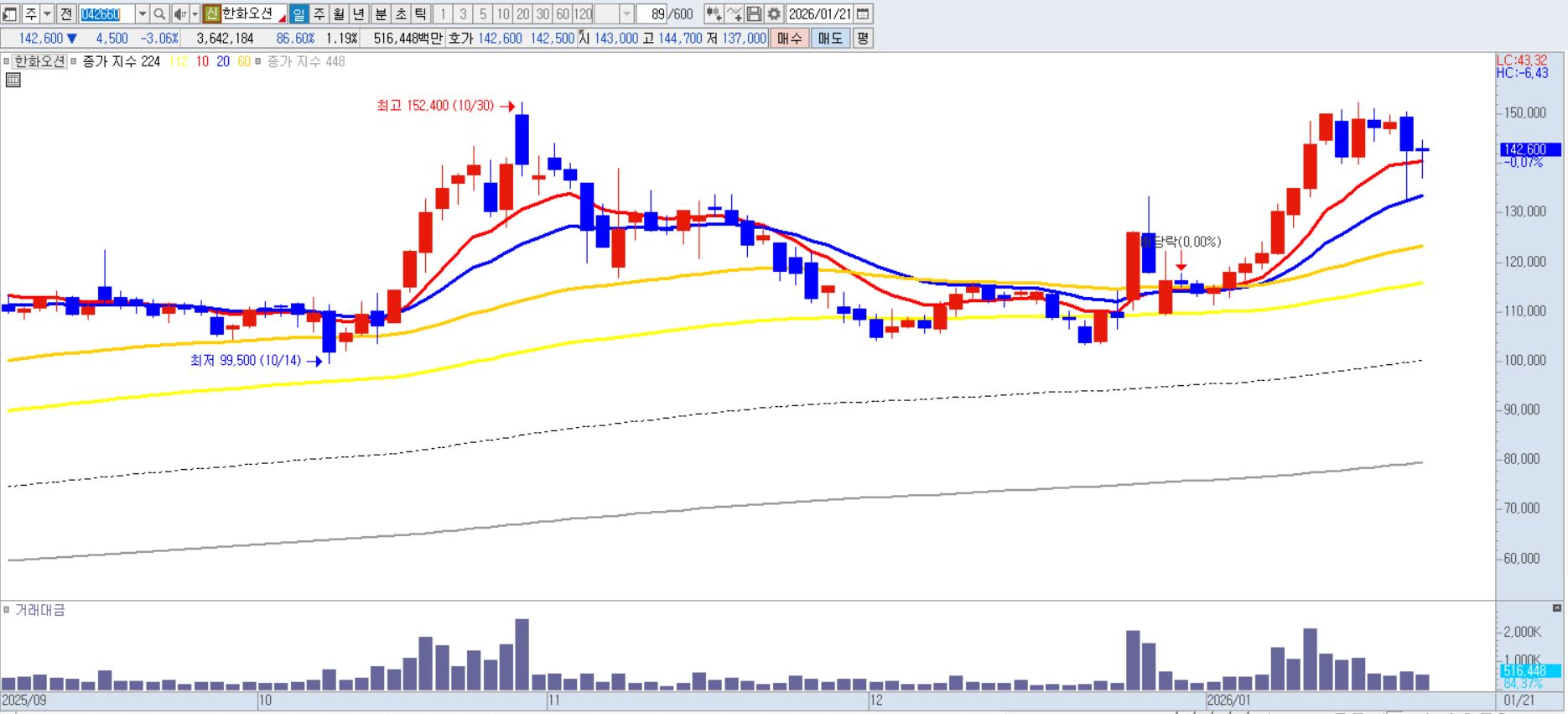
Task: Click the candlestick add-indicator icon
Action: [713, 14]
